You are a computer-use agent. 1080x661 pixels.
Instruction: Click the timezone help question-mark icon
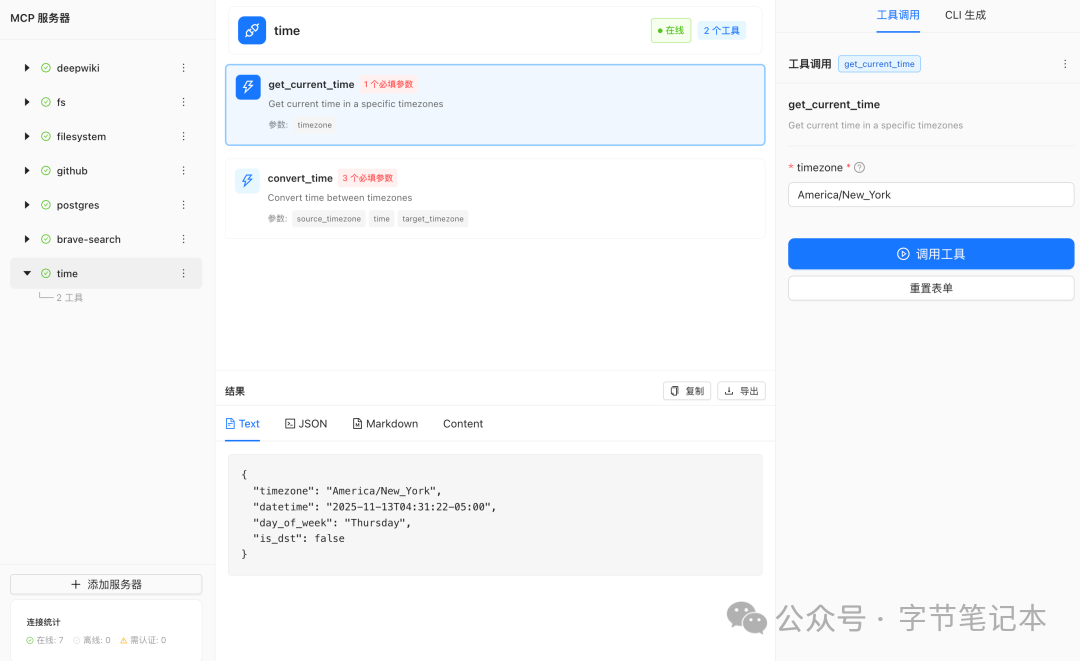tap(859, 167)
